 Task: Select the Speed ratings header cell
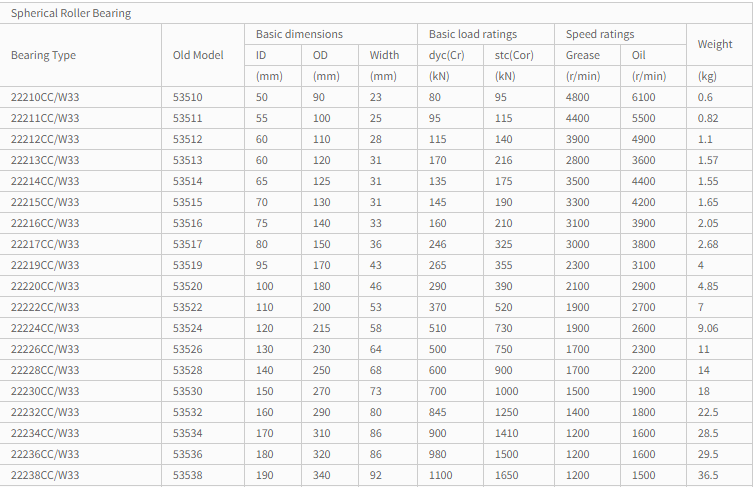pyautogui.click(x=600, y=34)
